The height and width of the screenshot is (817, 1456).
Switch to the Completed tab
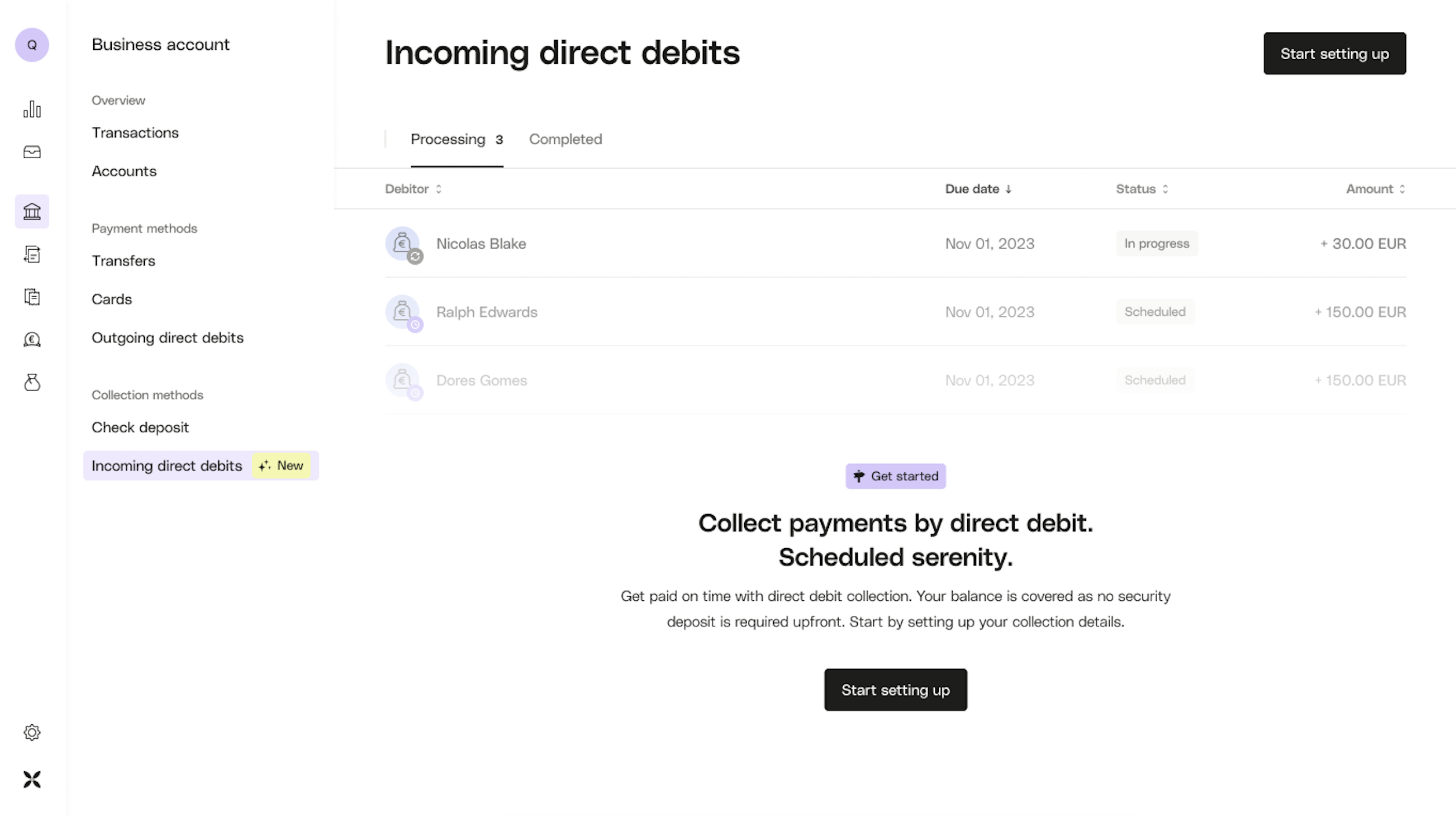click(x=566, y=138)
